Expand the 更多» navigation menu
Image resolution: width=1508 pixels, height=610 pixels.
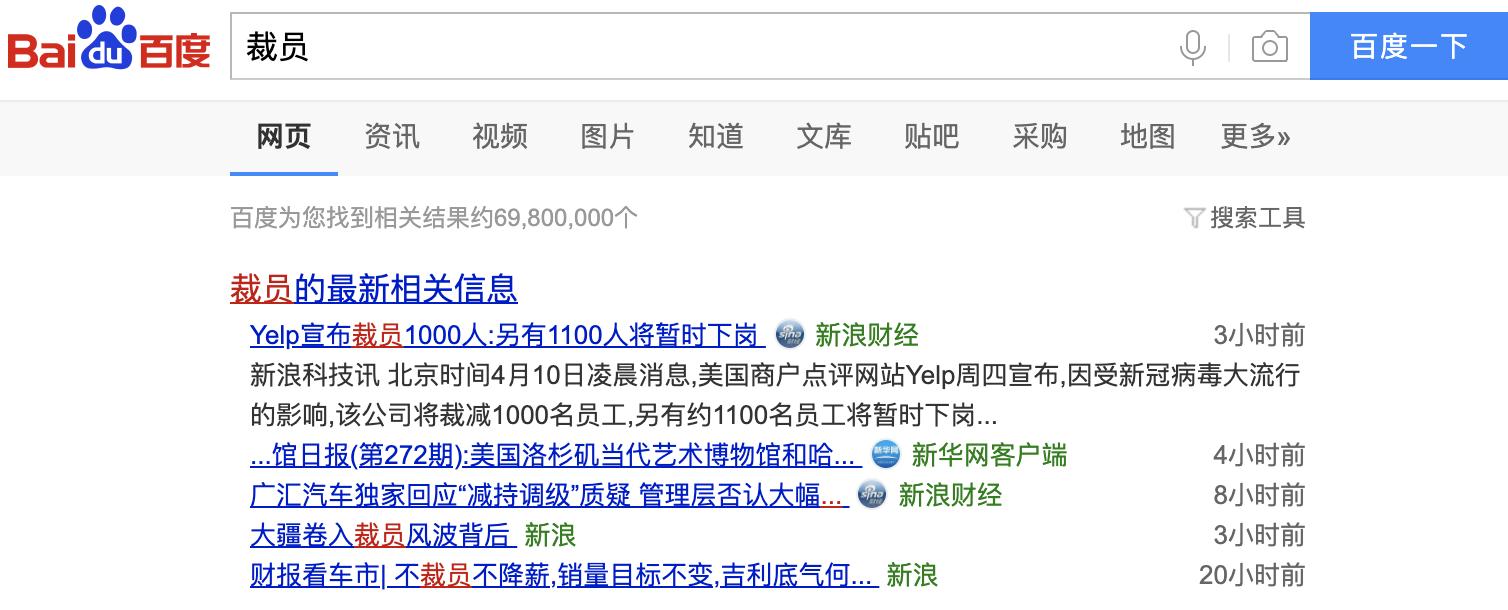1255,137
